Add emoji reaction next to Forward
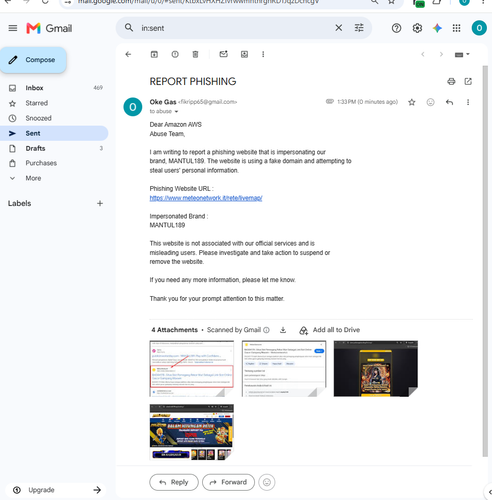The width and height of the screenshot is (492, 500). 267,482
